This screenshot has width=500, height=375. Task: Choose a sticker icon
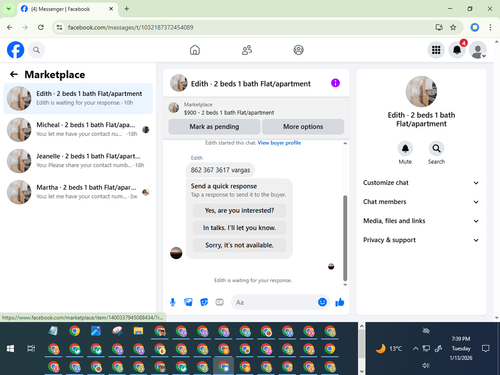pyautogui.click(x=204, y=302)
